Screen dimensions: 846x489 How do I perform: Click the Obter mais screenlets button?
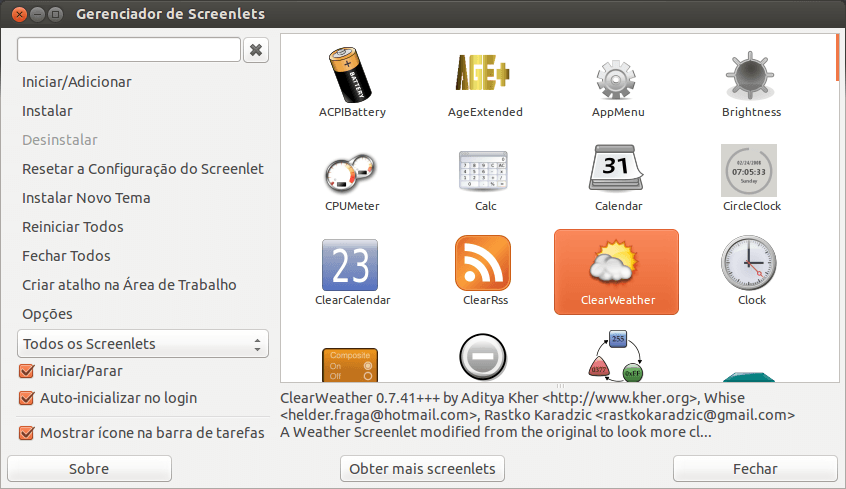tap(422, 468)
